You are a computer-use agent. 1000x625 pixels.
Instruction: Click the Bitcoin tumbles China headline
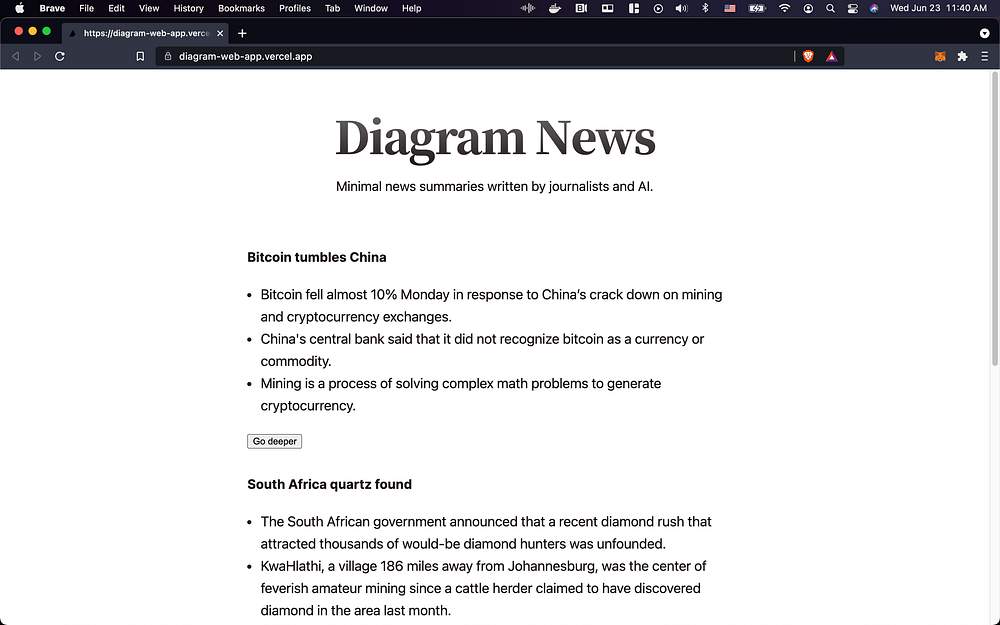click(x=317, y=257)
